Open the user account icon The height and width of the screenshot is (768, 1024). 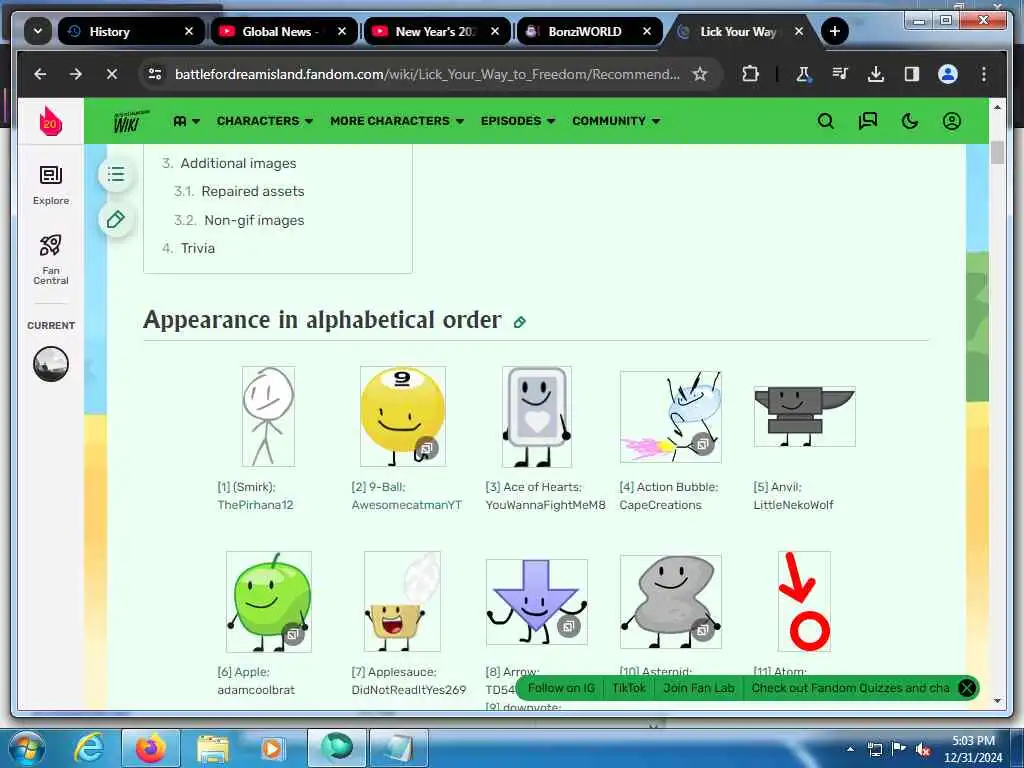952,121
